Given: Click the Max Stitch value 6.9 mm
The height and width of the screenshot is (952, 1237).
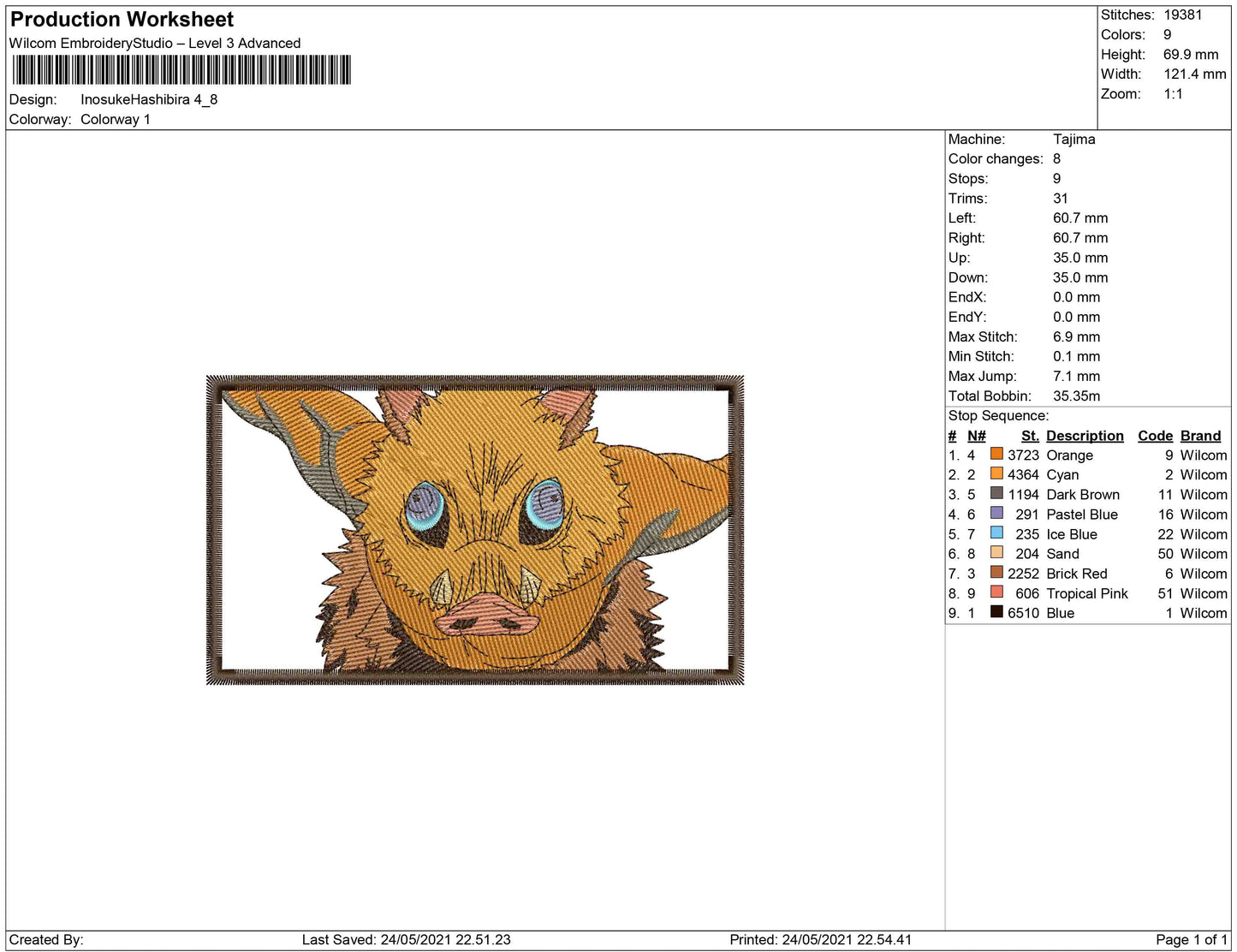Looking at the screenshot, I should coord(1077,336).
